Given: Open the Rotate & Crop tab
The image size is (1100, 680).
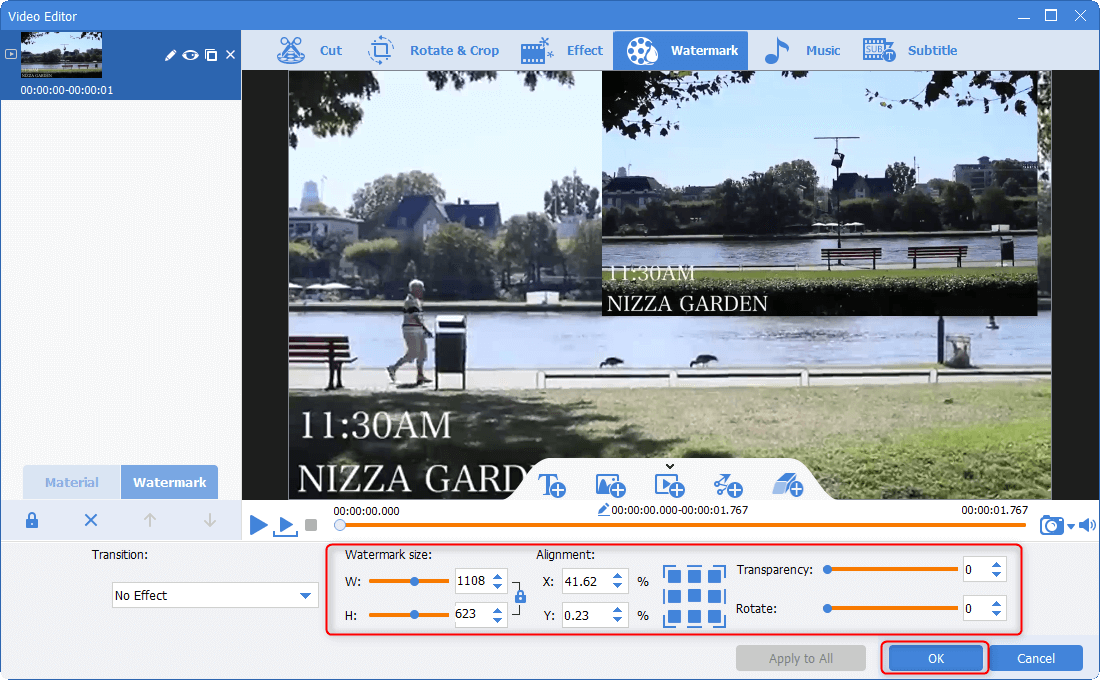Looking at the screenshot, I should [x=434, y=51].
